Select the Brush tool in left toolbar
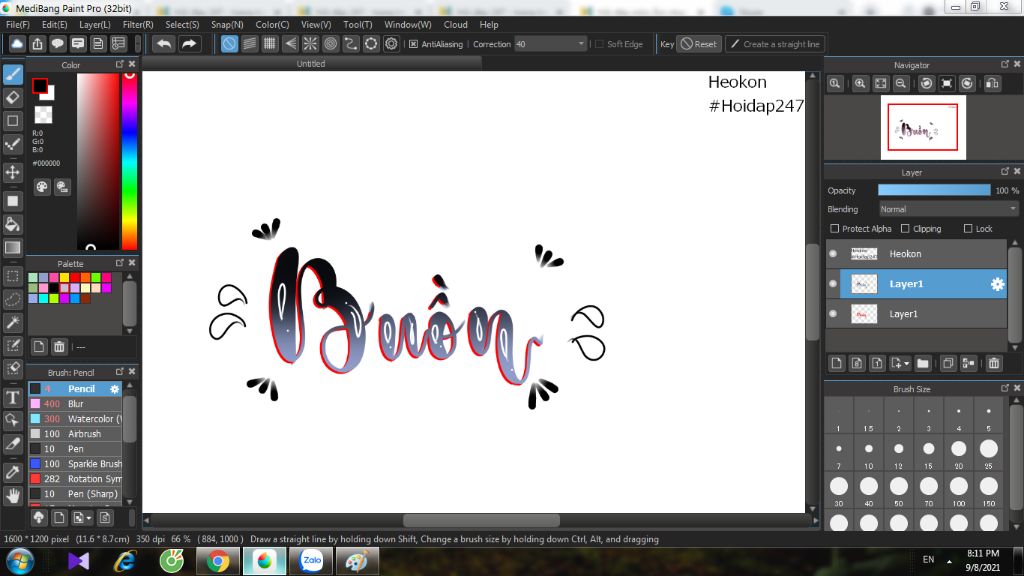 12,74
